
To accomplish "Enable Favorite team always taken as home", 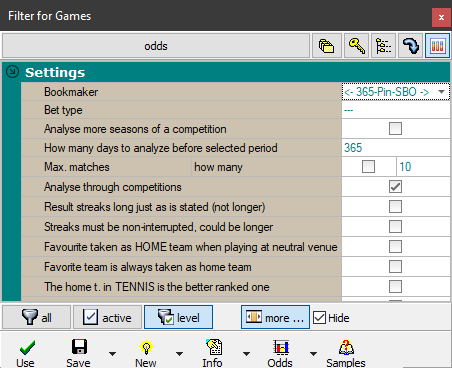I will 395,266.
